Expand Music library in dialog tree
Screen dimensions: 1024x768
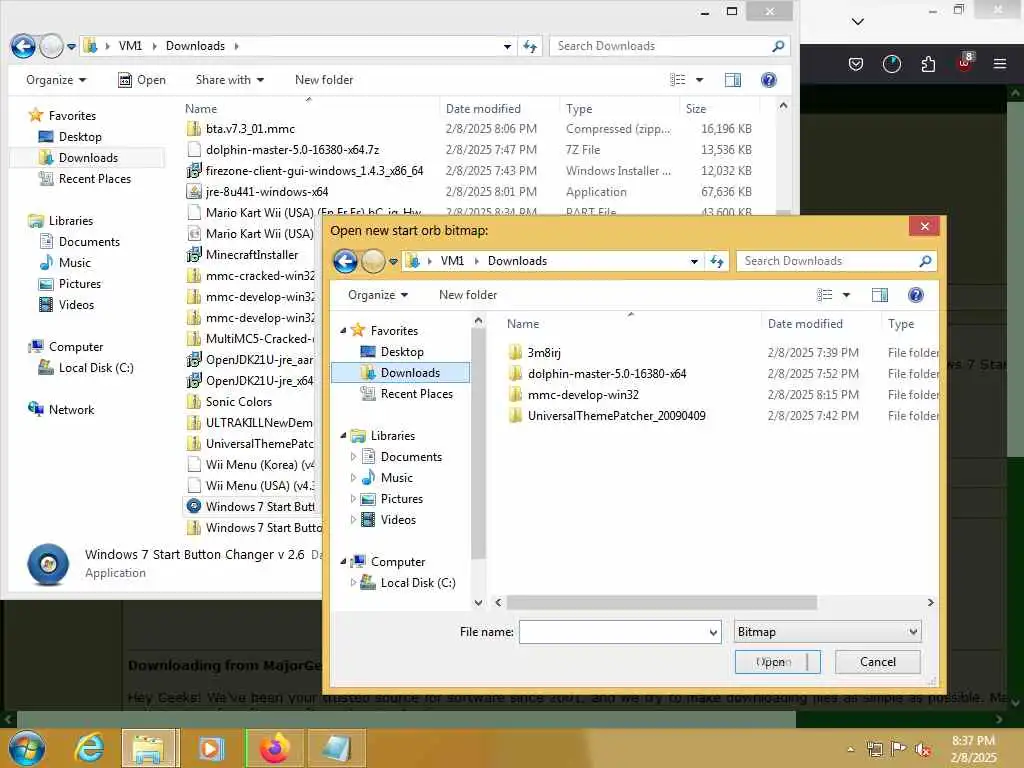click(x=354, y=477)
